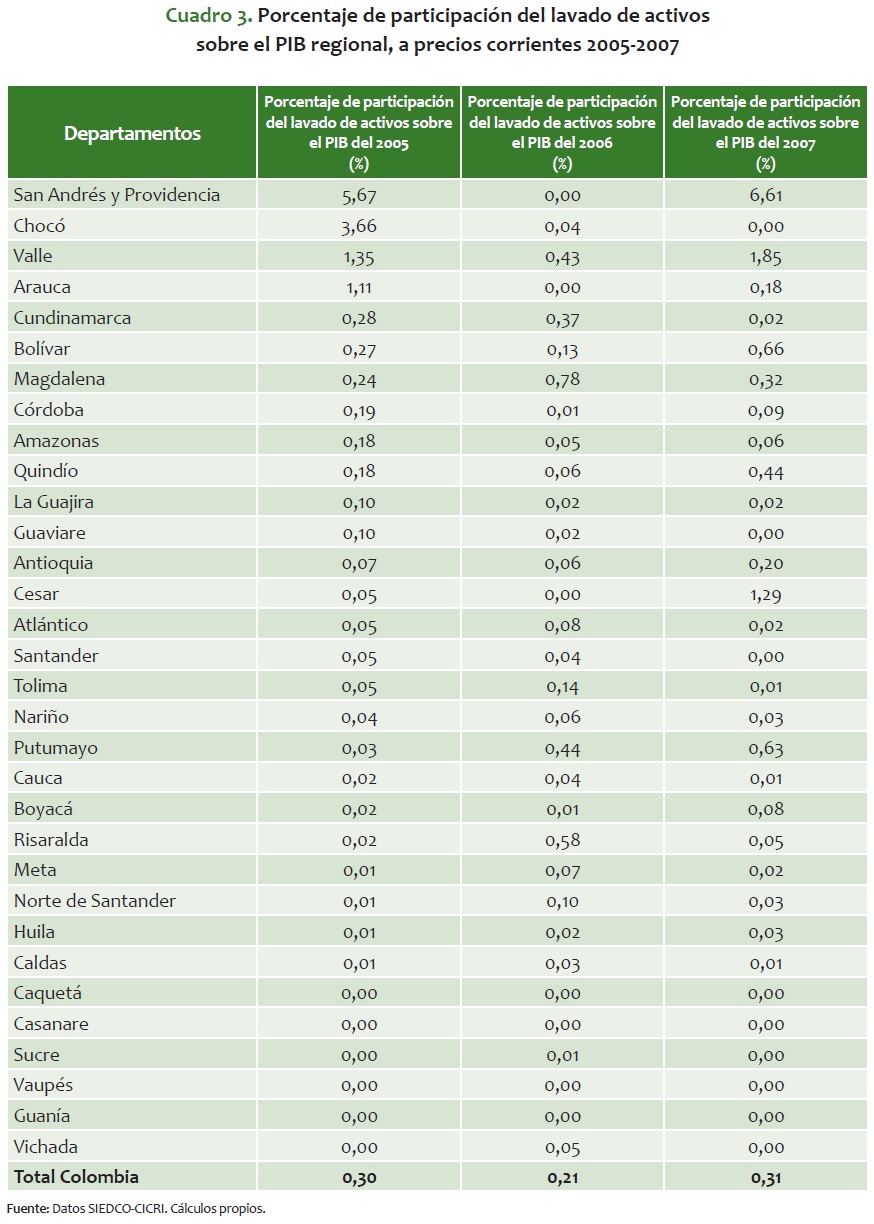Select the PIB del 2007 column header
The image size is (874, 1224).
pos(766,133)
